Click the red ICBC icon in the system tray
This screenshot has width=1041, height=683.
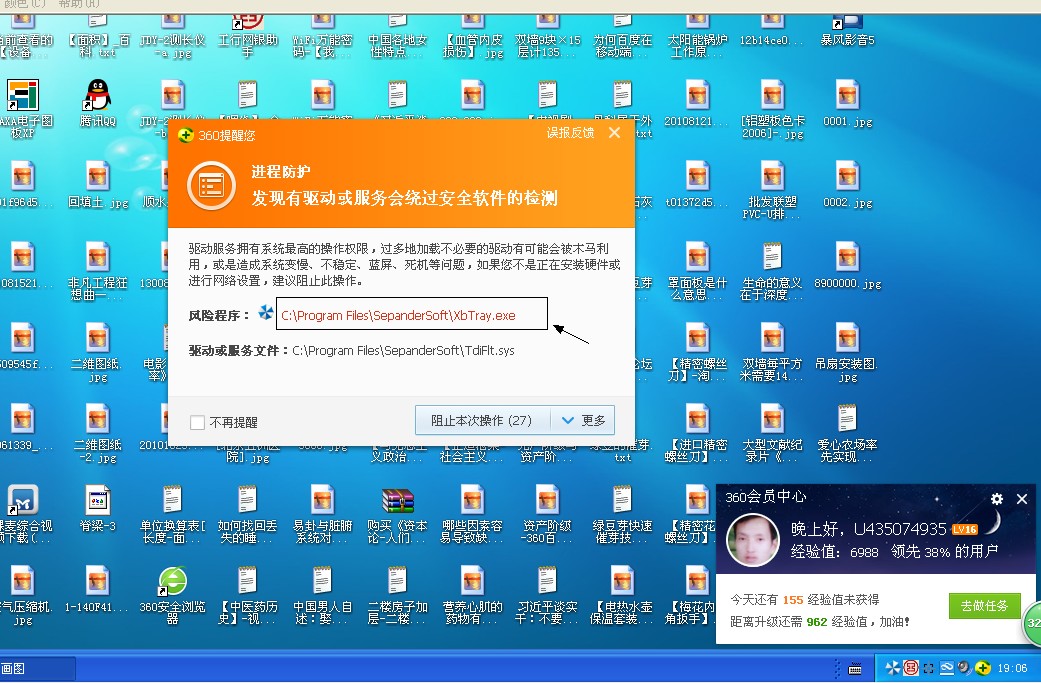tap(911, 668)
